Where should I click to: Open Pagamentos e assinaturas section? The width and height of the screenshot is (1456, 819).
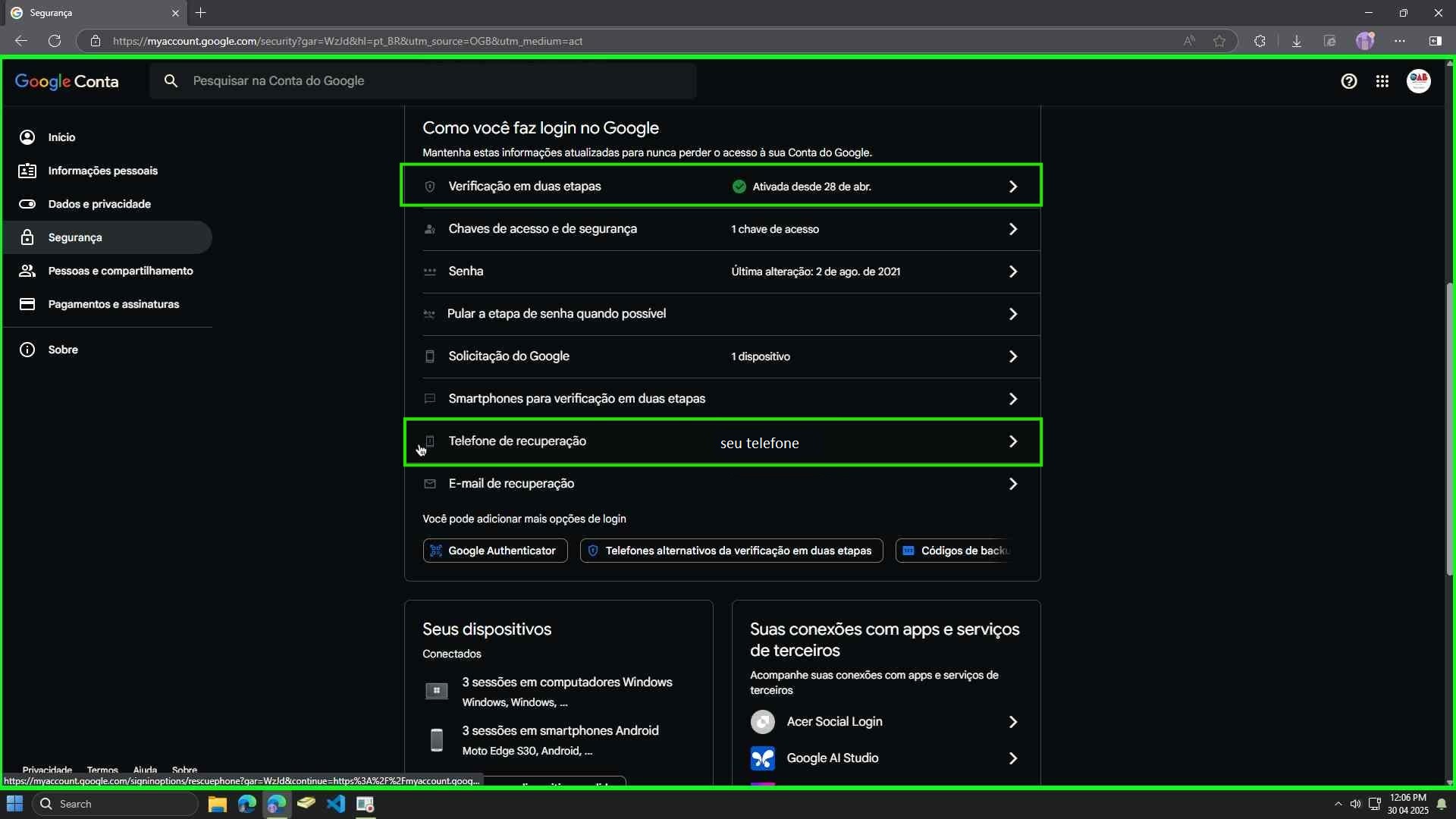(x=113, y=304)
